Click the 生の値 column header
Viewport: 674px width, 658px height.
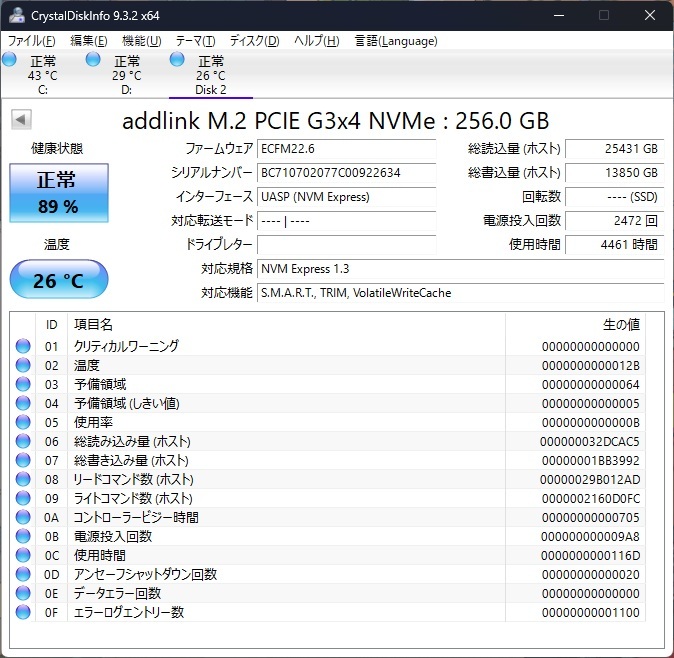tap(575, 324)
